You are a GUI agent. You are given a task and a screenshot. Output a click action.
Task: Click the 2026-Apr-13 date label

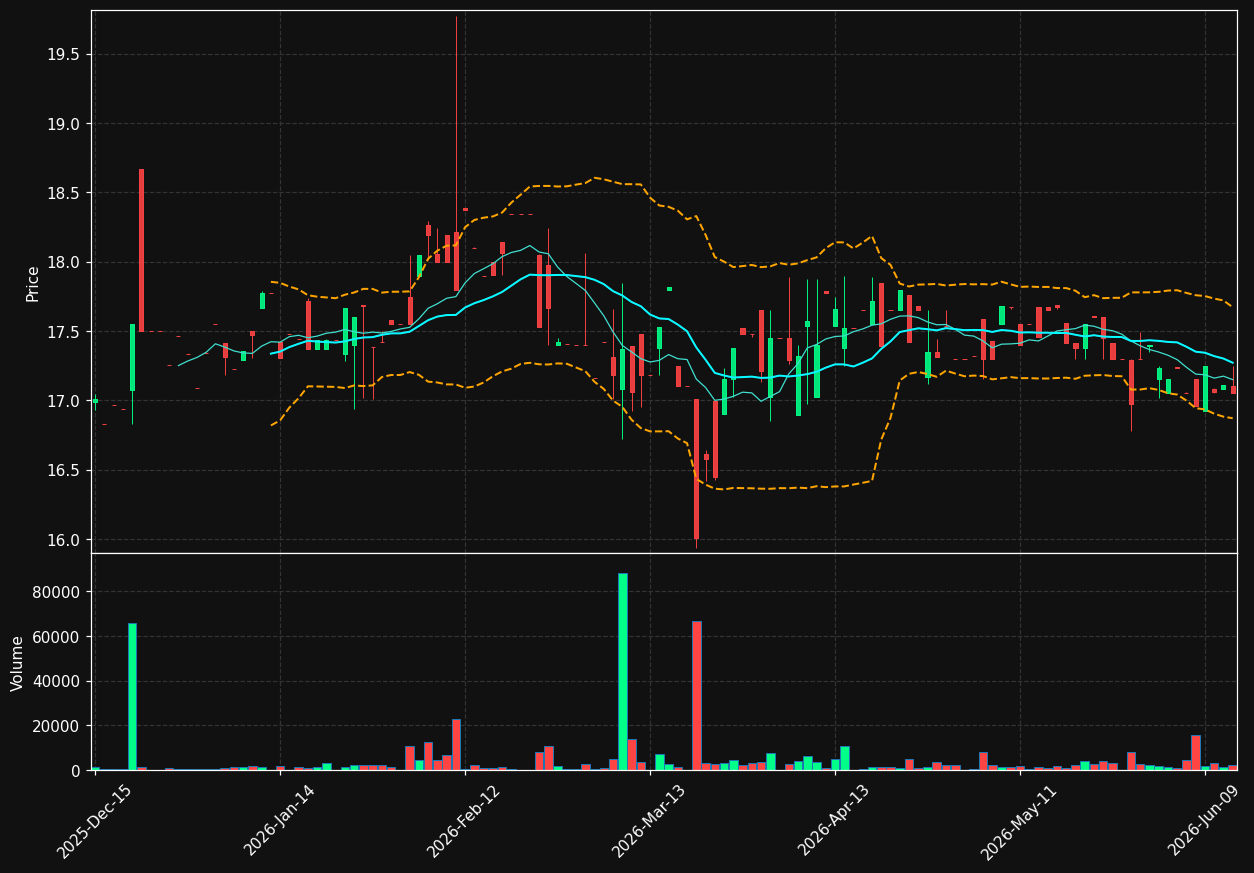[834, 821]
